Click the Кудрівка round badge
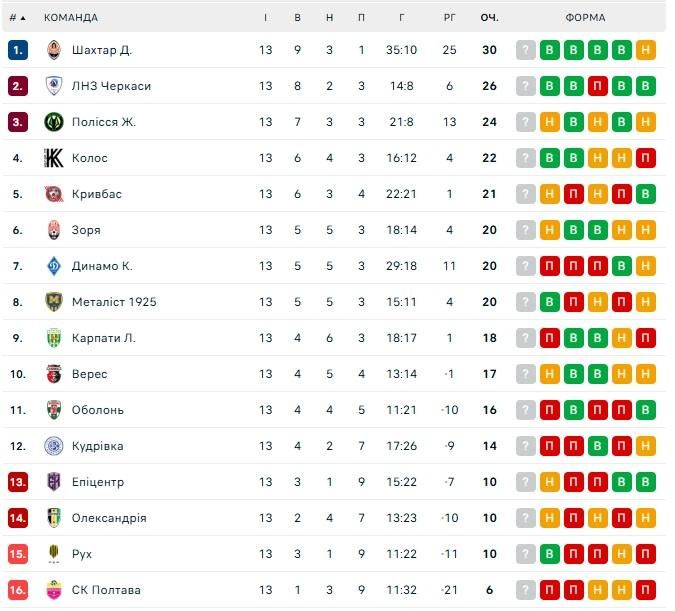The image size is (675, 611). point(54,446)
